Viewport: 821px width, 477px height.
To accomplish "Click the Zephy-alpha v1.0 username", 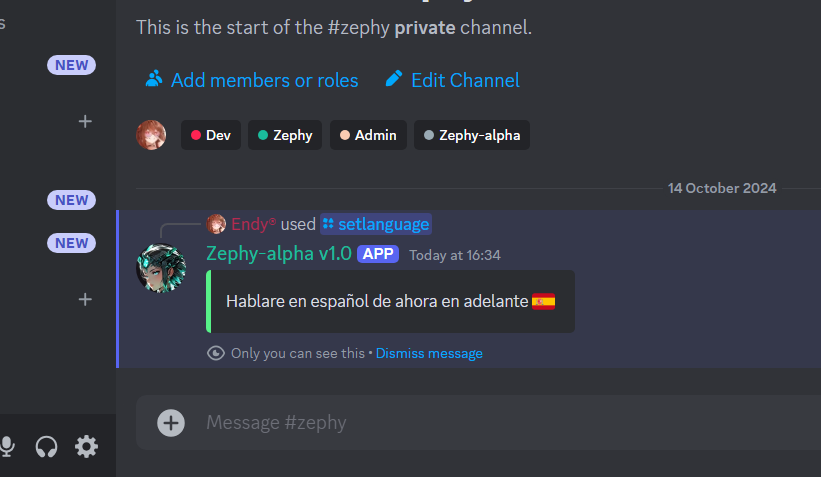I will tap(279, 254).
